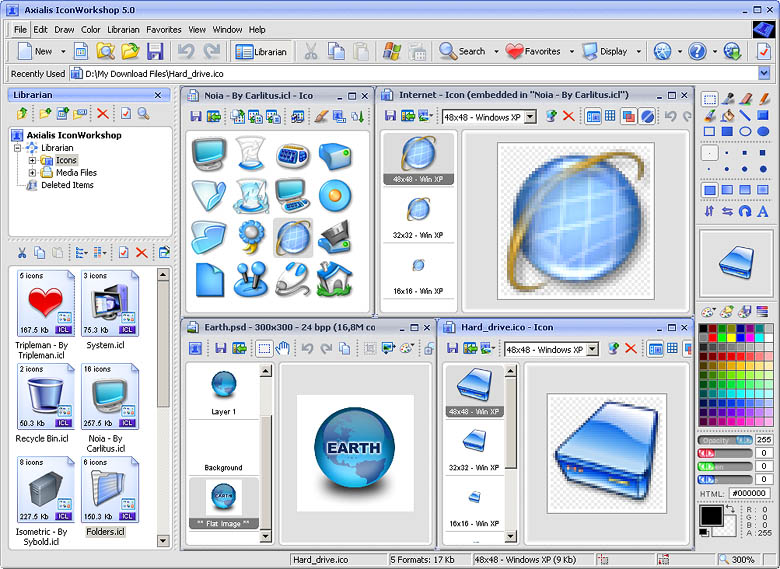Viewport: 780px width, 569px height.
Task: Toggle grid display in Hard_drive.ico window
Action: pyautogui.click(x=672, y=349)
